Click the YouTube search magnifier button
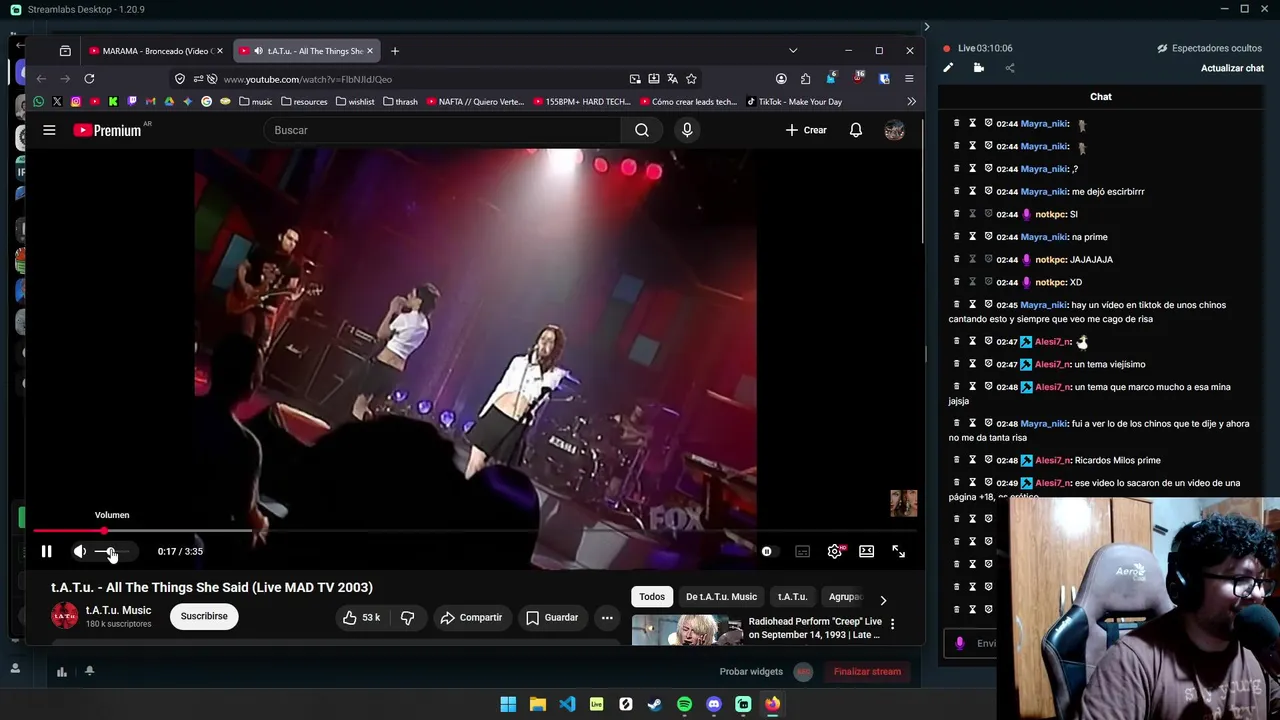1280x720 pixels. point(642,130)
